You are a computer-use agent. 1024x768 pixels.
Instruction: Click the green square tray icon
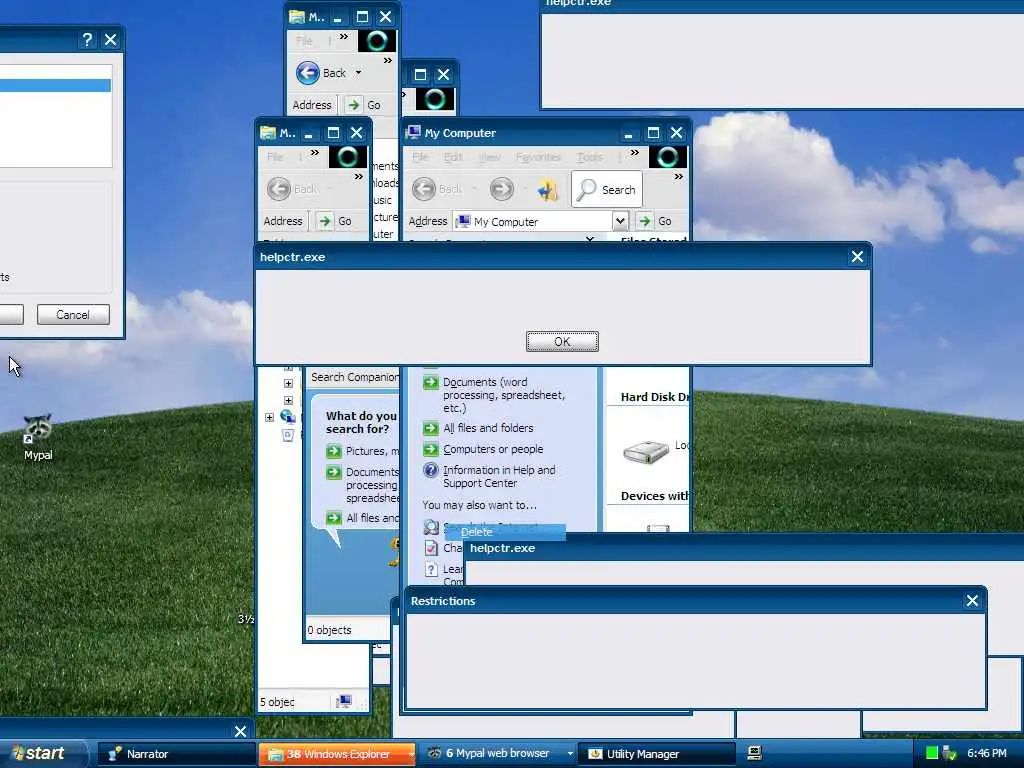click(932, 753)
